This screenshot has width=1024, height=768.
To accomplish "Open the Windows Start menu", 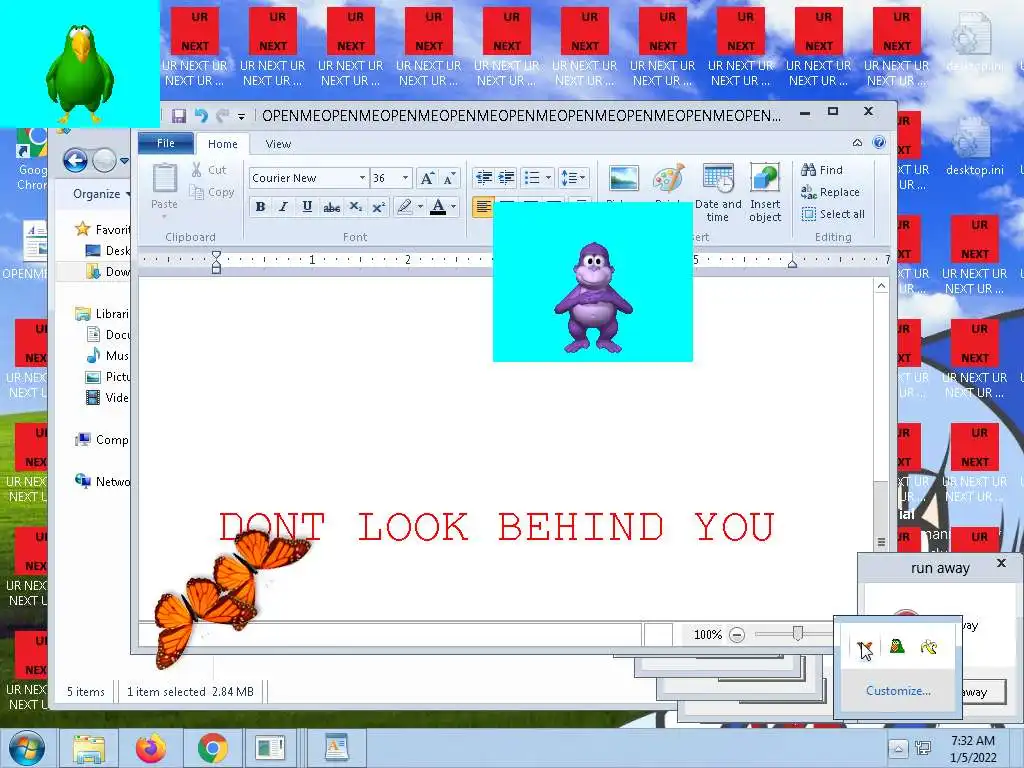I will (x=26, y=748).
